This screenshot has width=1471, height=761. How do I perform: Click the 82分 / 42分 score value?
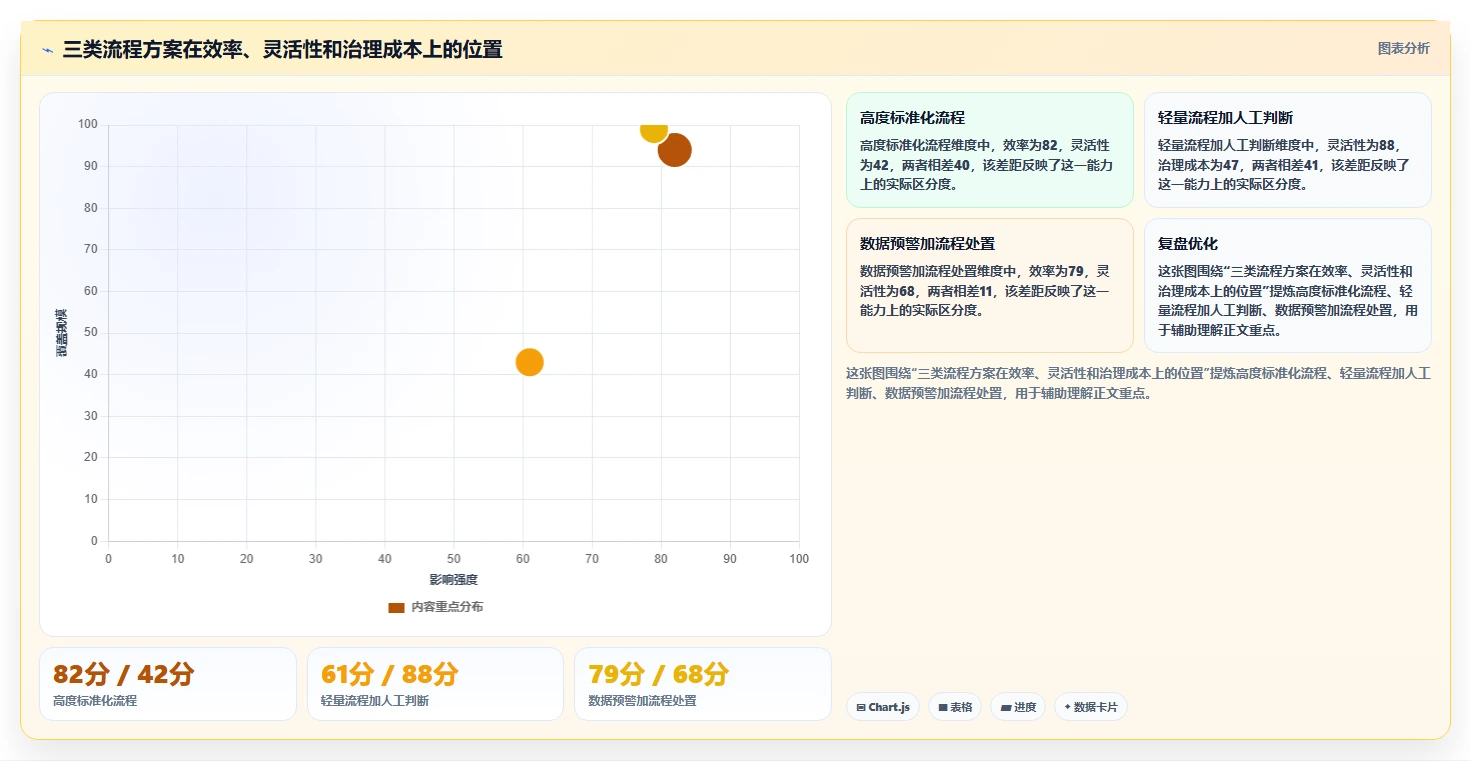click(x=124, y=674)
